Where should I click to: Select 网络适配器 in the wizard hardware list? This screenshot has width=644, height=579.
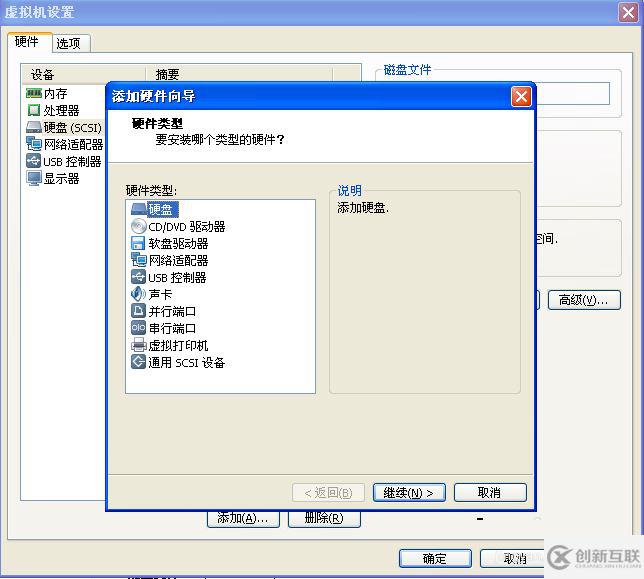[178, 260]
